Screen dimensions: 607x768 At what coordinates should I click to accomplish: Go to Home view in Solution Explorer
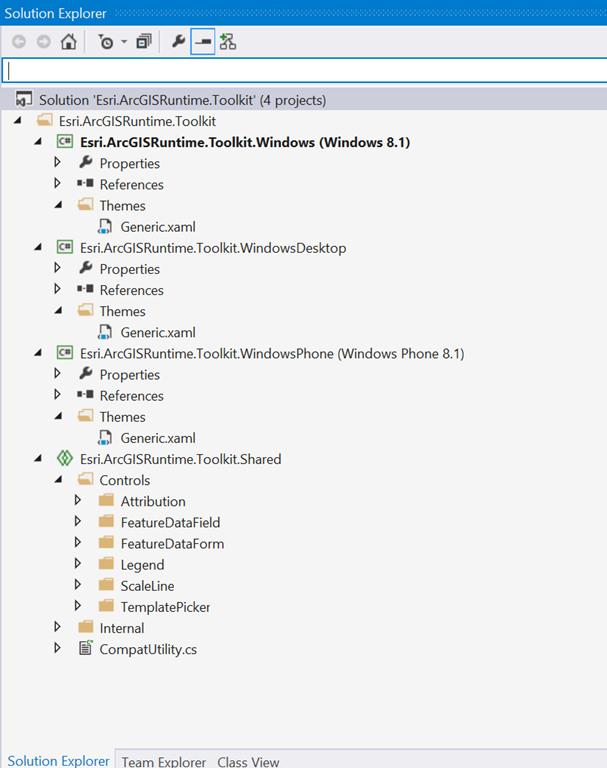[x=69, y=42]
